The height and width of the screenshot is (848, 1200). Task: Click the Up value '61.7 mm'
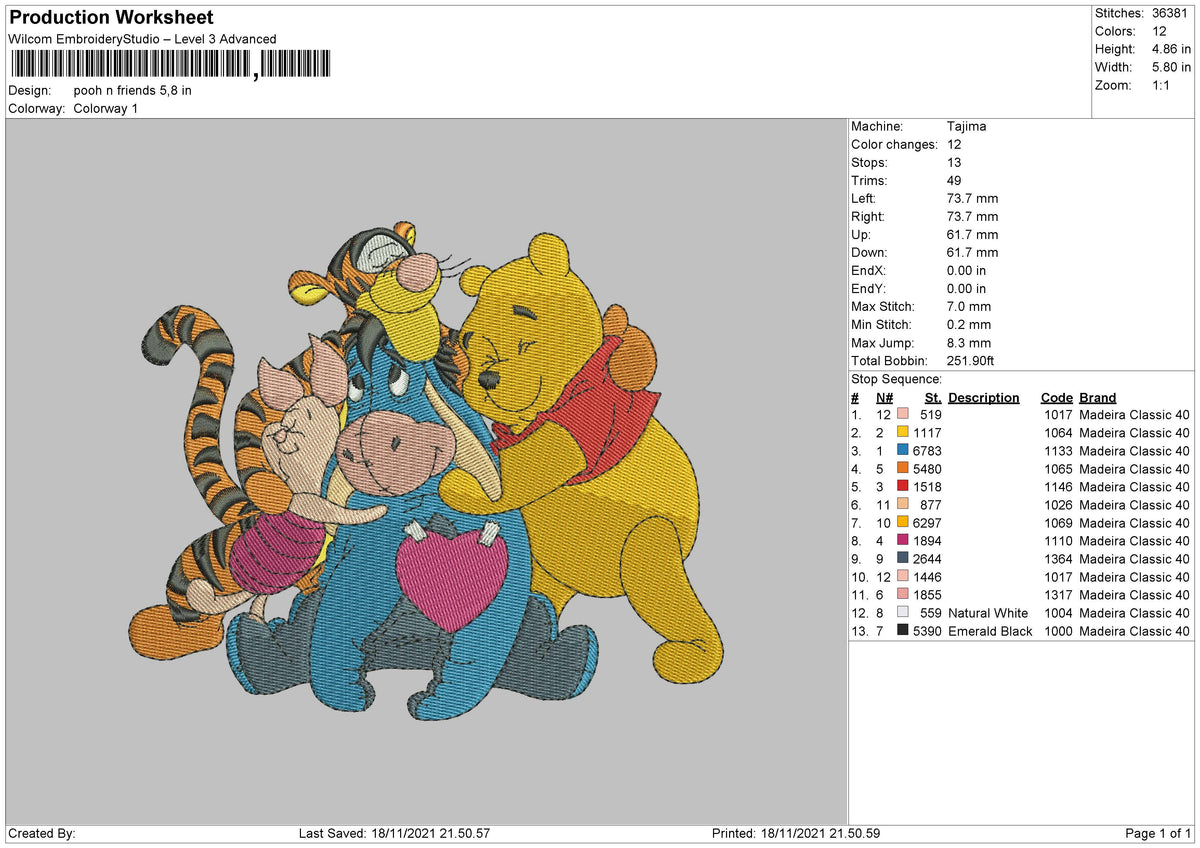coord(972,235)
